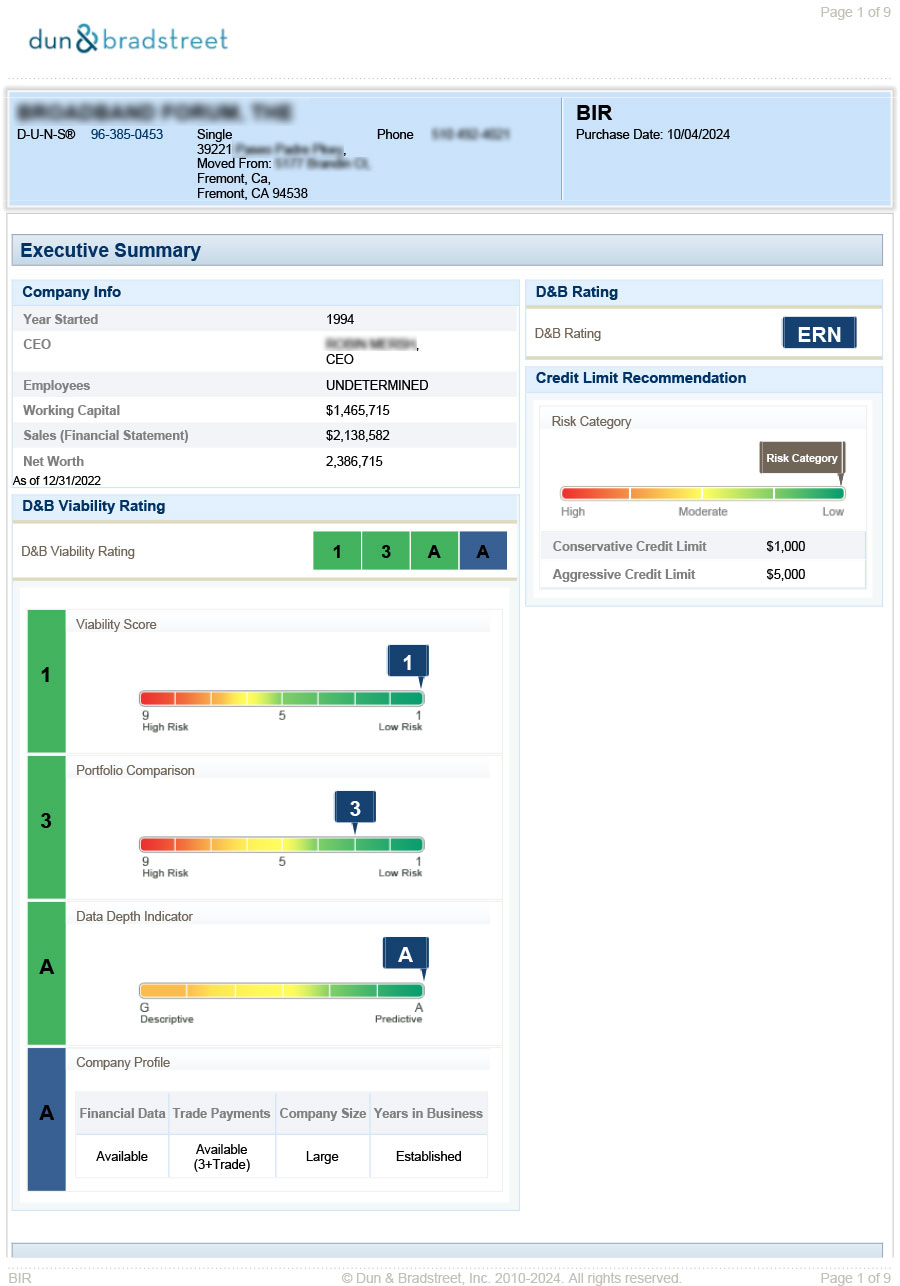900x1286 pixels.
Task: Click the BIR report title in header
Action: pos(594,113)
